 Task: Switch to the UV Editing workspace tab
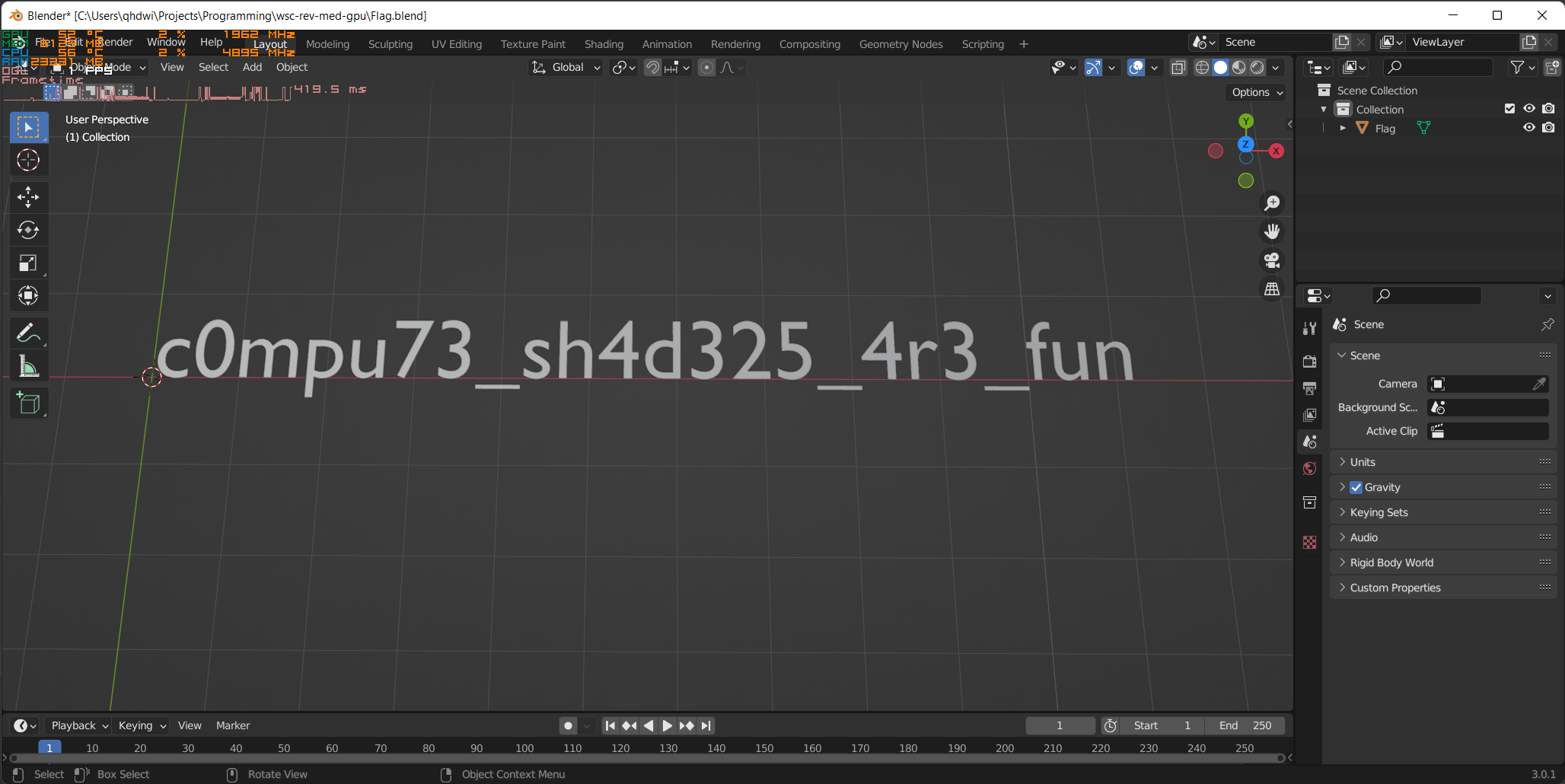pos(457,44)
